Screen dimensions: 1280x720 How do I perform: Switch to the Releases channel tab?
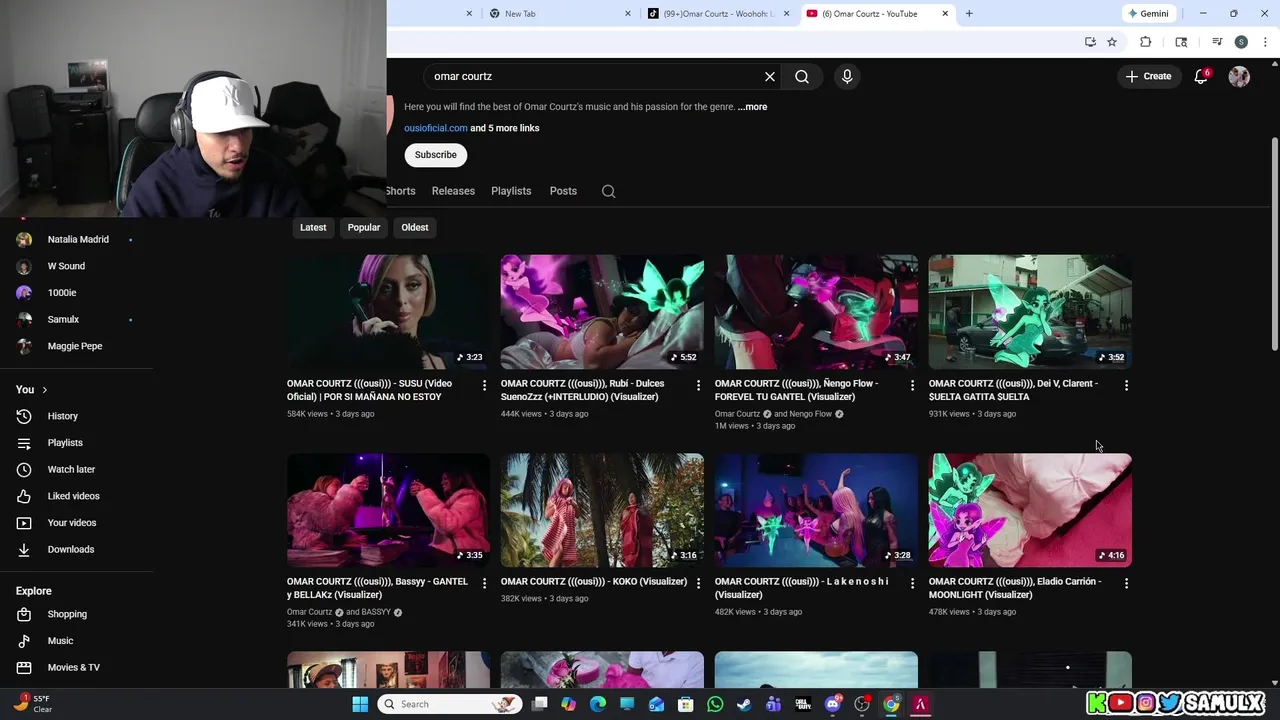click(453, 191)
